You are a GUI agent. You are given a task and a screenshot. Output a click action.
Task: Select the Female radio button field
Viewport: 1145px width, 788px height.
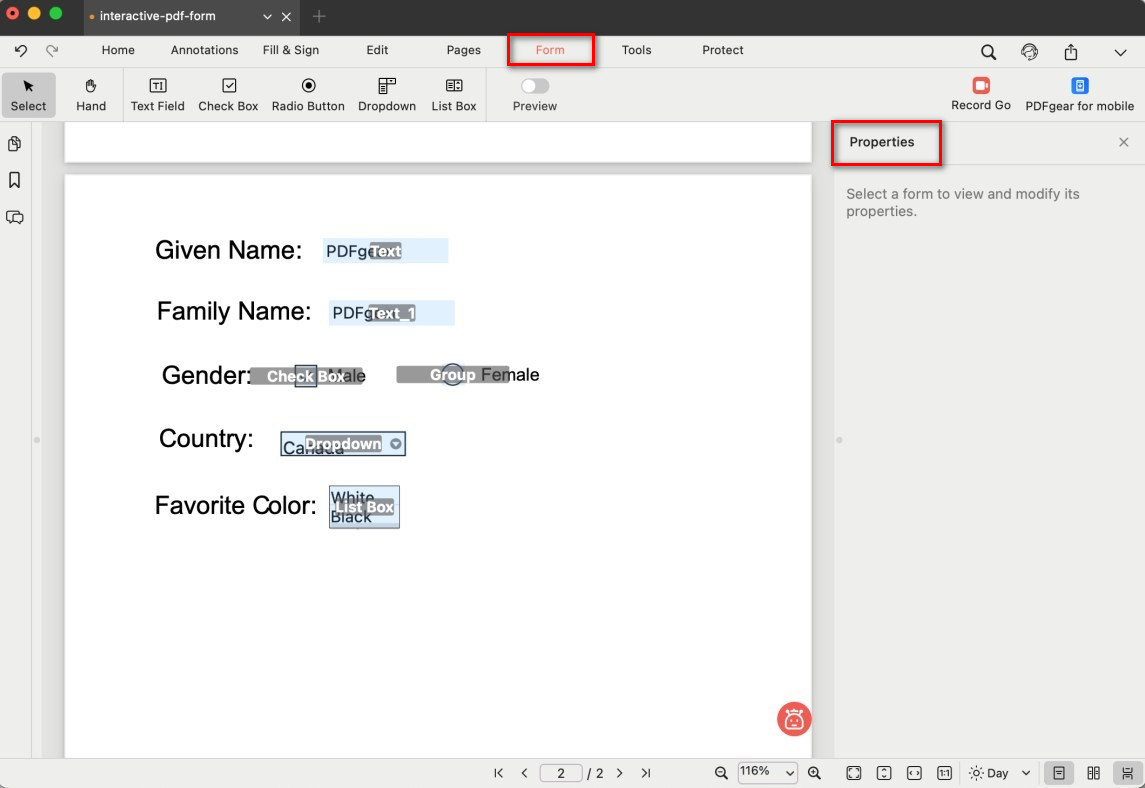(x=453, y=375)
